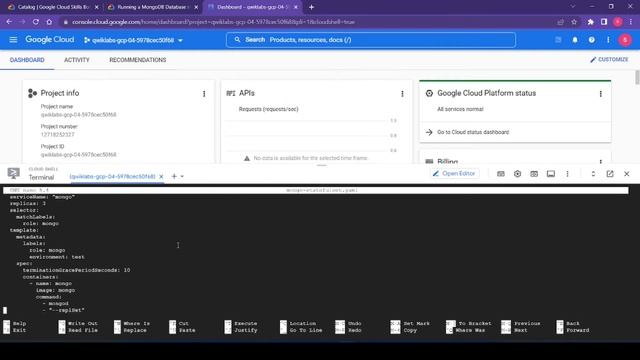
Task: Reload the browser page
Action: click(36, 22)
